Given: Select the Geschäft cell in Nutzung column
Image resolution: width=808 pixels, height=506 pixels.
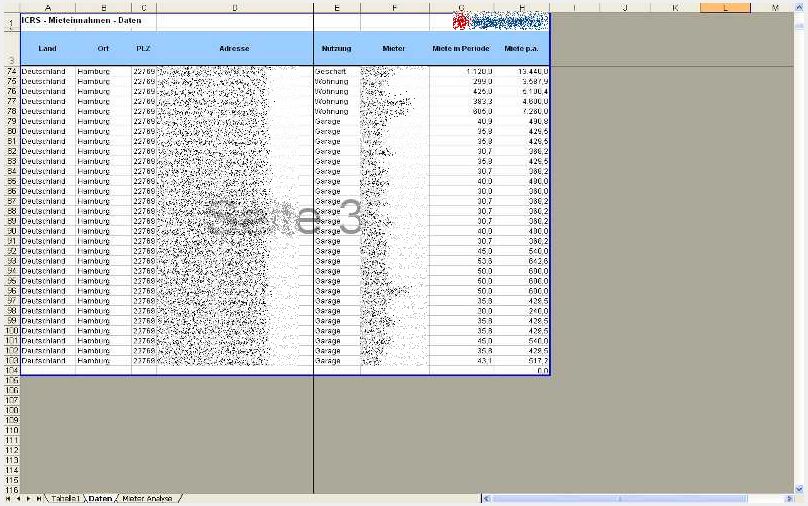Looking at the screenshot, I should point(337,72).
